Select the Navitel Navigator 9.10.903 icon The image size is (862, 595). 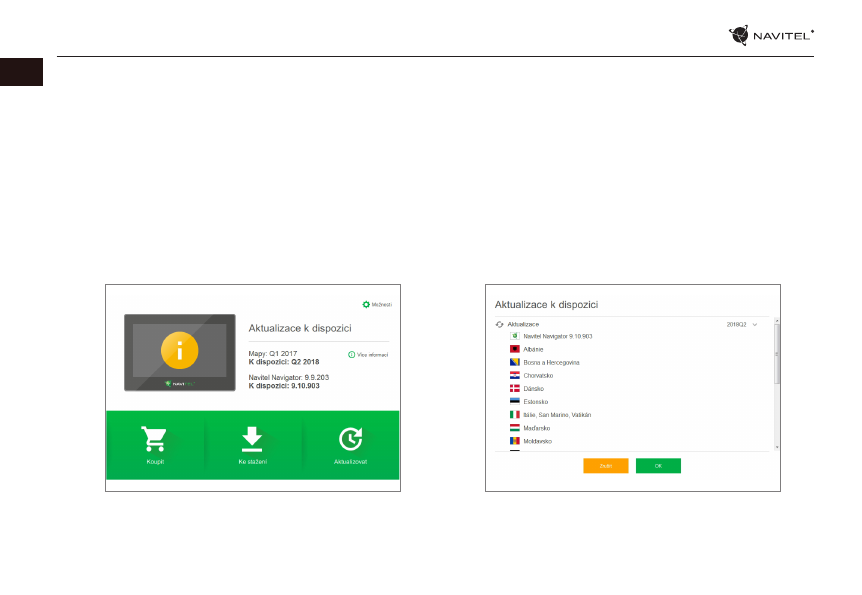point(515,336)
